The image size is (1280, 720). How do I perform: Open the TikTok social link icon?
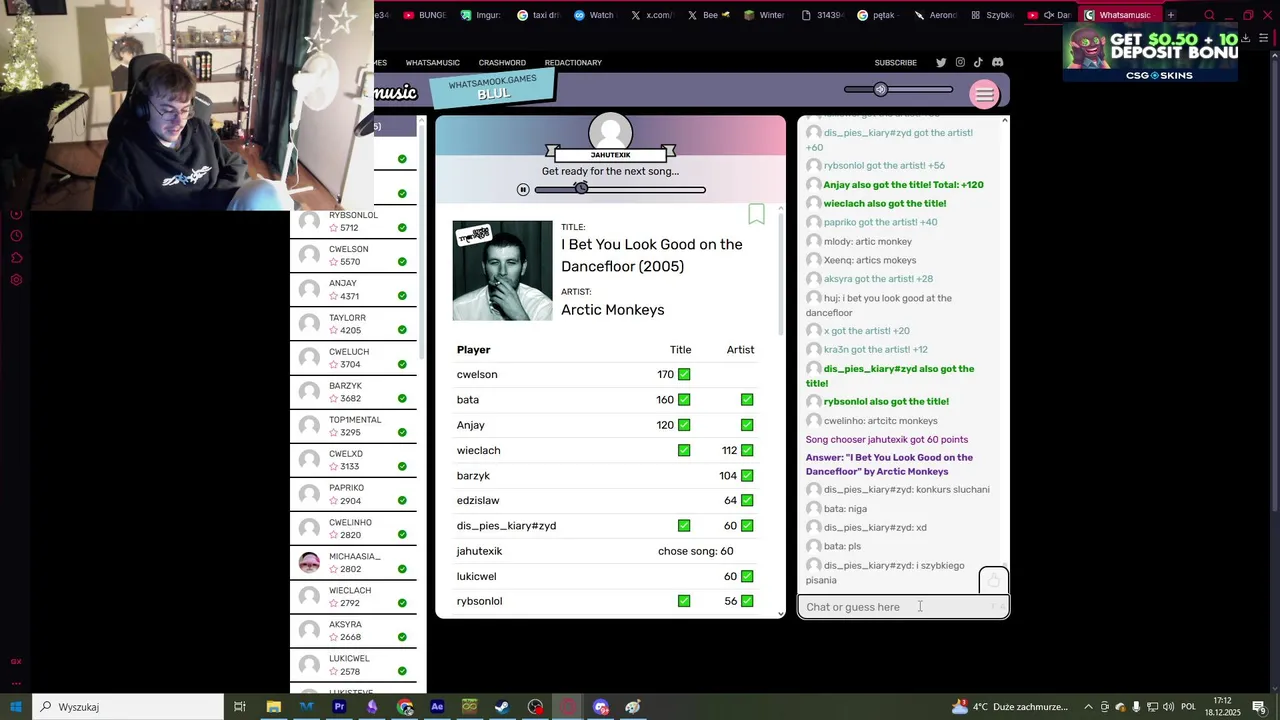click(x=978, y=62)
